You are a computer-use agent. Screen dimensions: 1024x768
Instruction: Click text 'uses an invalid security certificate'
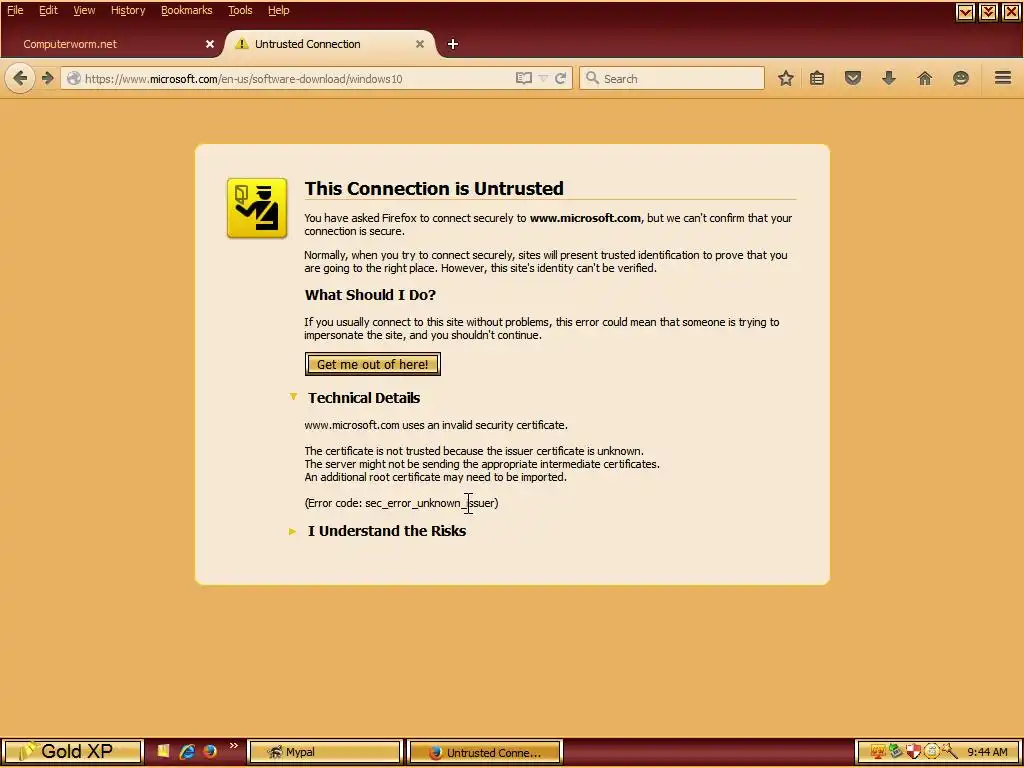coord(485,425)
